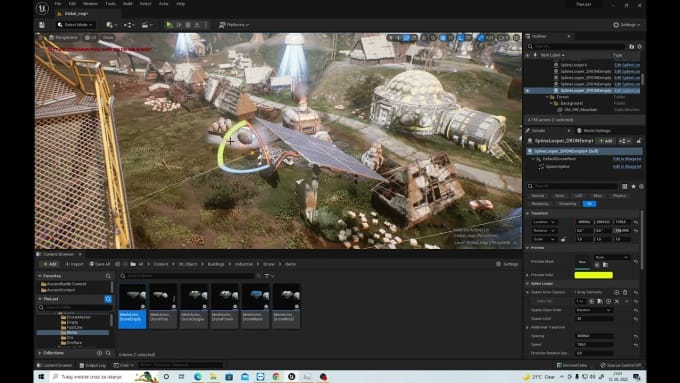Collapse the Transform section
Image resolution: width=680 pixels, height=383 pixels.
tap(528, 213)
